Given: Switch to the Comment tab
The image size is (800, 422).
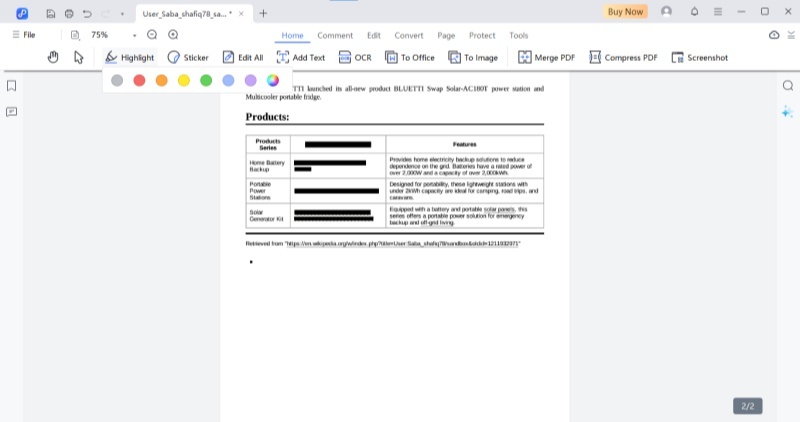Looking at the screenshot, I should [335, 35].
